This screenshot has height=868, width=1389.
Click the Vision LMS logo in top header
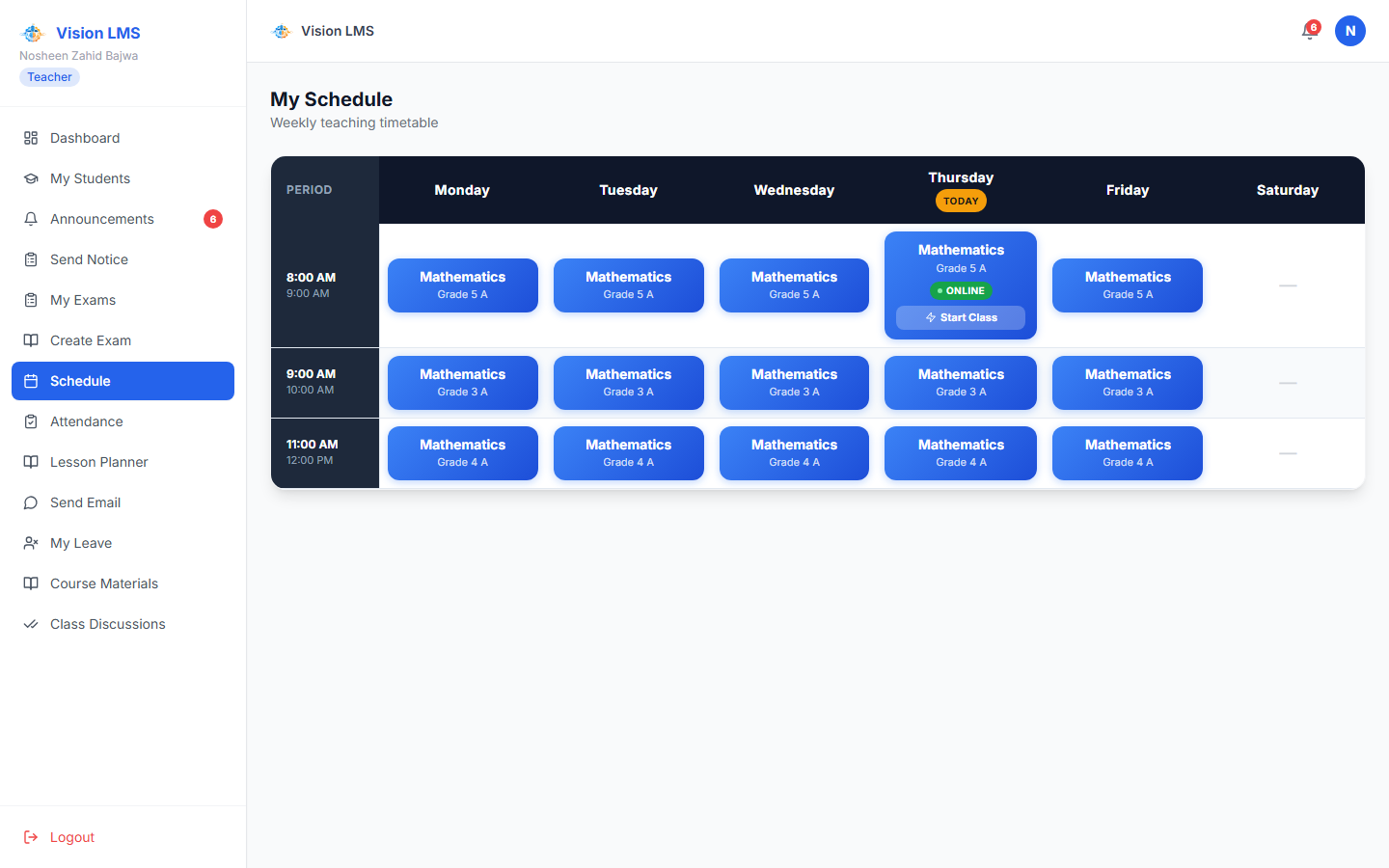point(282,31)
